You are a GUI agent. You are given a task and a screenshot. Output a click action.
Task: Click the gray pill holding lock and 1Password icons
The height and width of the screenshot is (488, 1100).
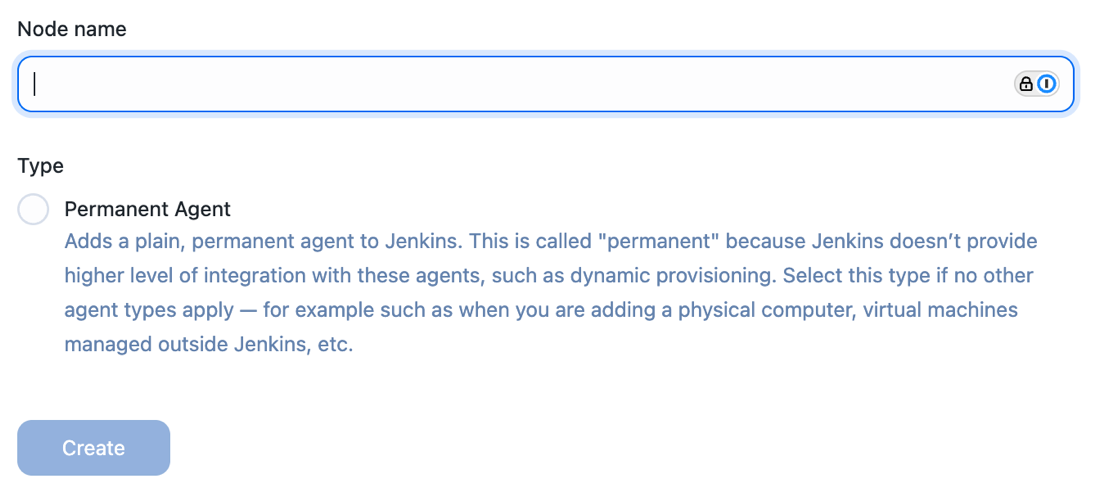1036,84
